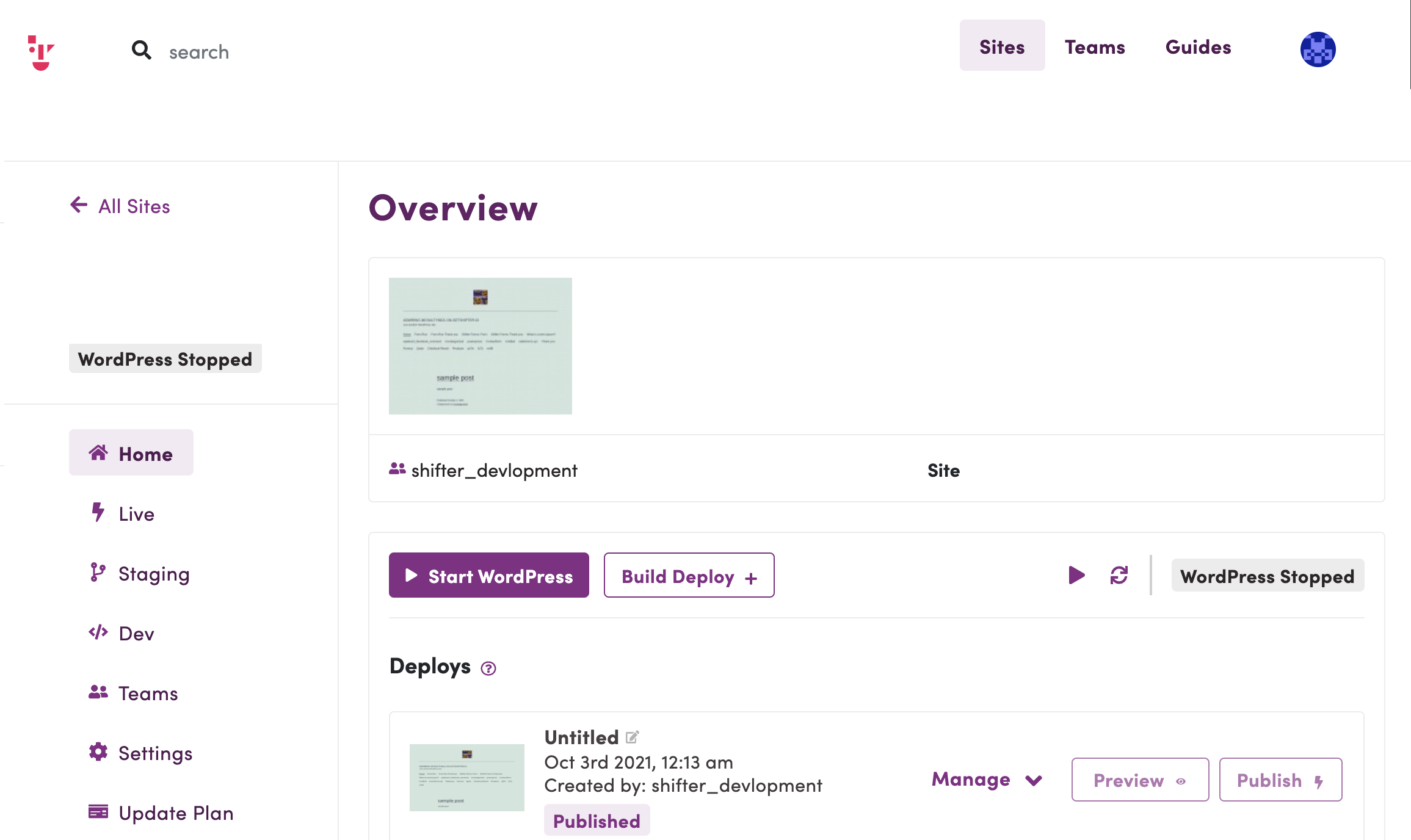
Task: Open the Guides tab
Action: 1198,46
